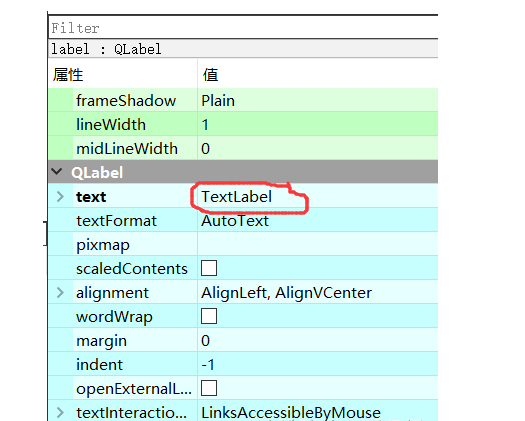
Task: Expand the alignment property
Action: point(60,292)
